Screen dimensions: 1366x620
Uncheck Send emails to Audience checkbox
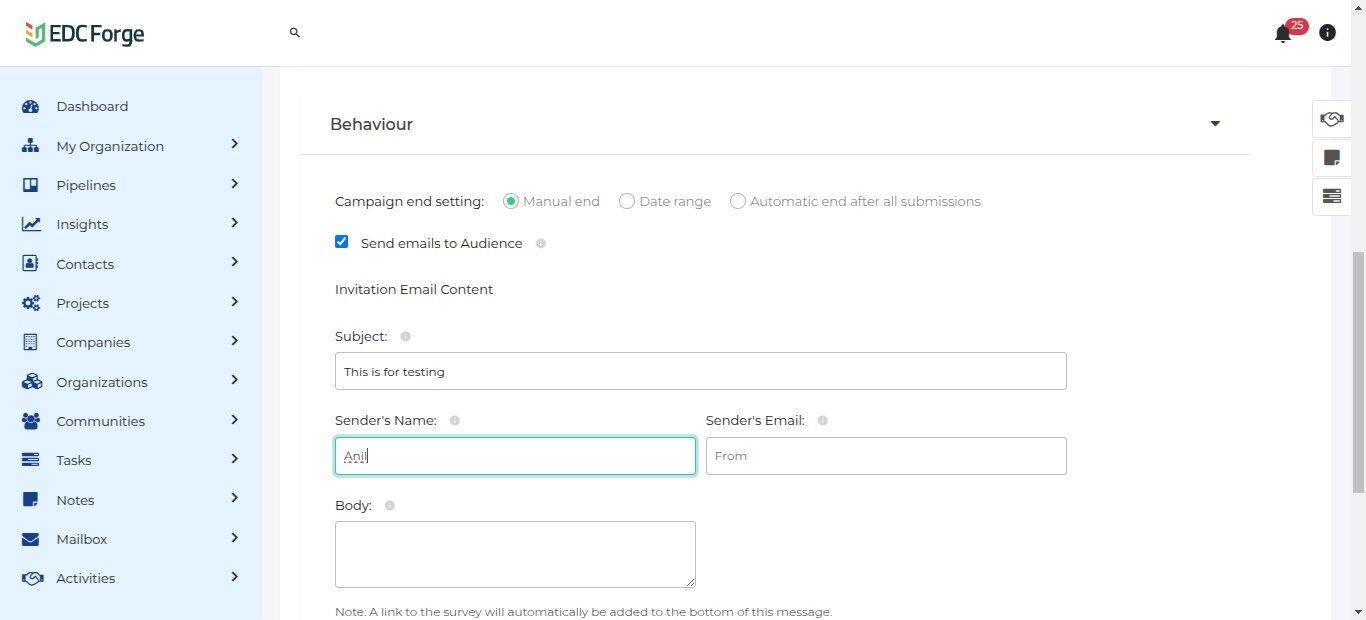[x=342, y=242]
